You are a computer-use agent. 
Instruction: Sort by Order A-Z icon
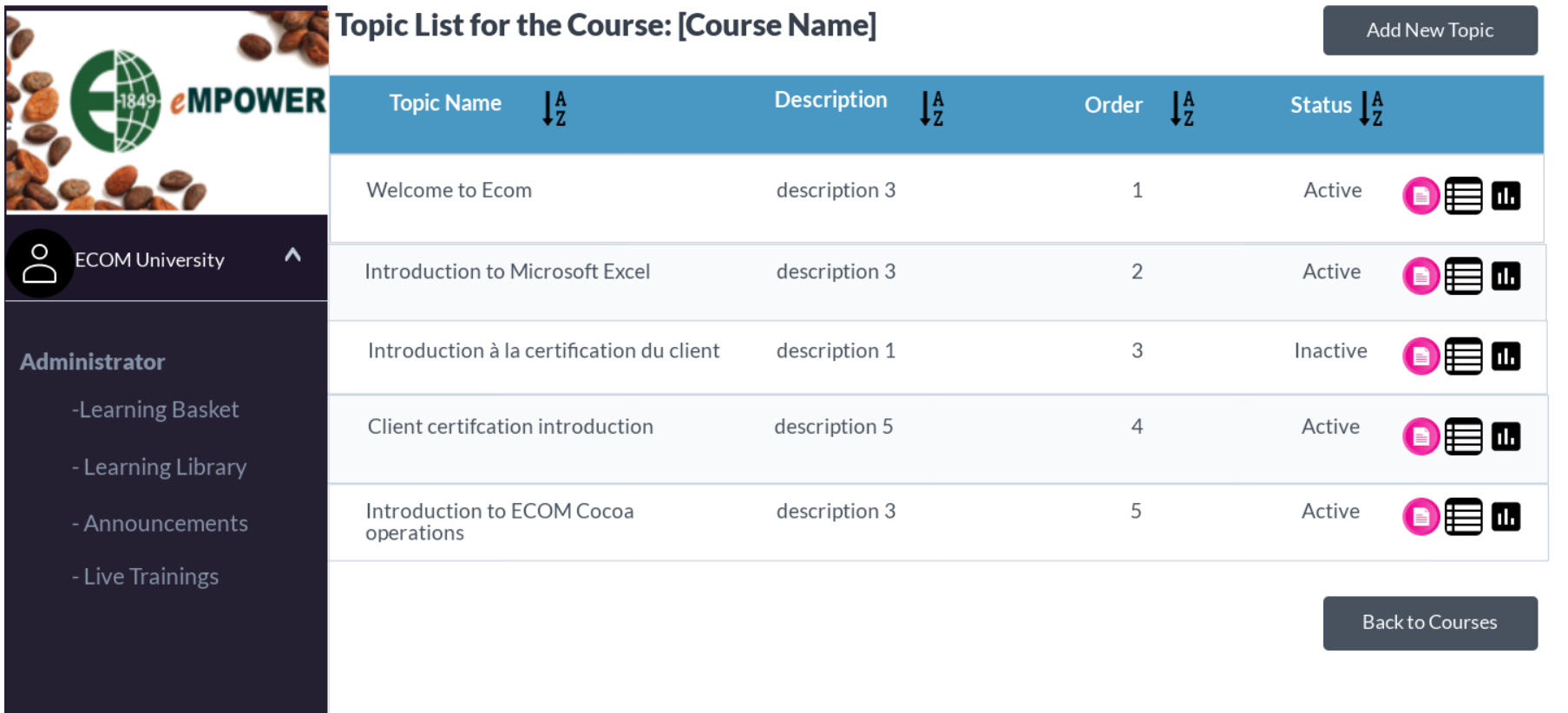pyautogui.click(x=1182, y=108)
